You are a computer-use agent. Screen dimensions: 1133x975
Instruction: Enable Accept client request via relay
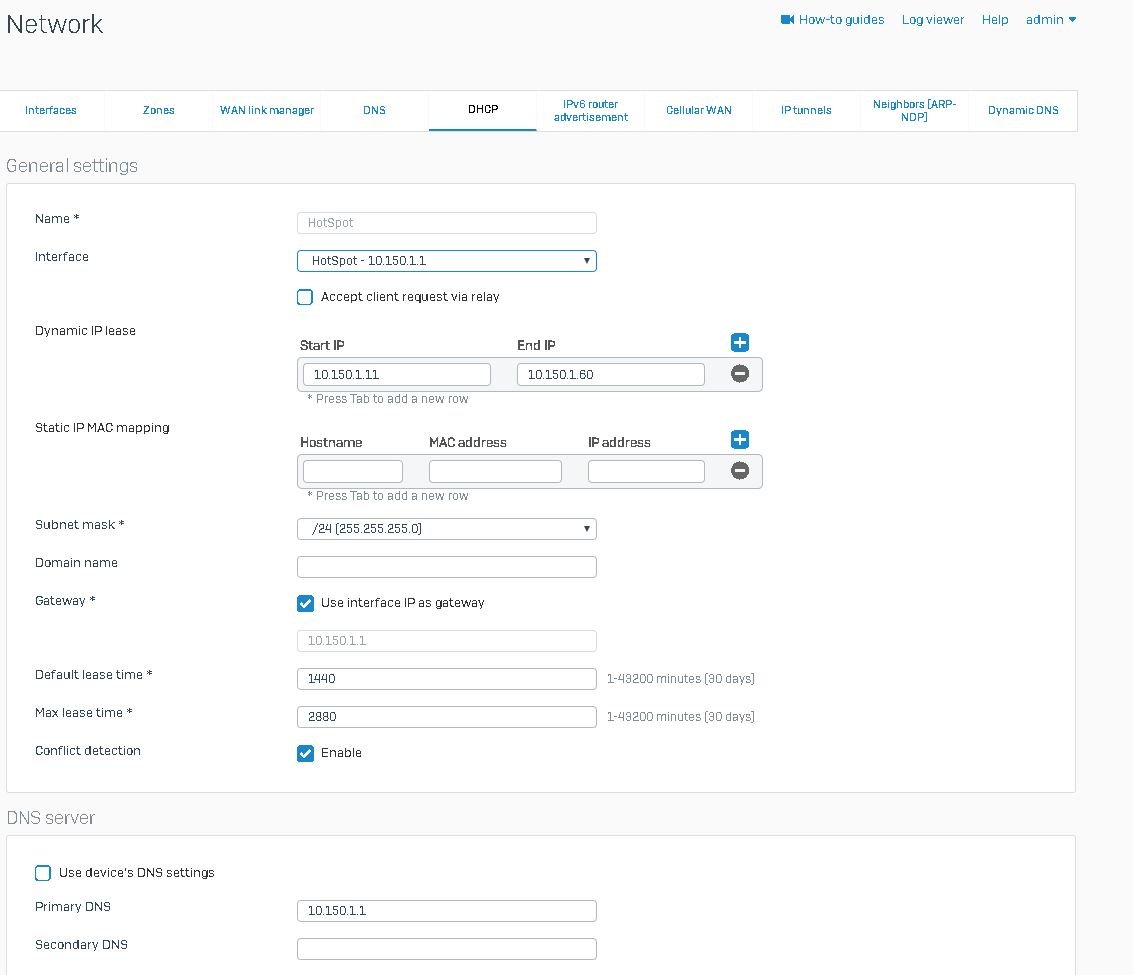coord(306,297)
